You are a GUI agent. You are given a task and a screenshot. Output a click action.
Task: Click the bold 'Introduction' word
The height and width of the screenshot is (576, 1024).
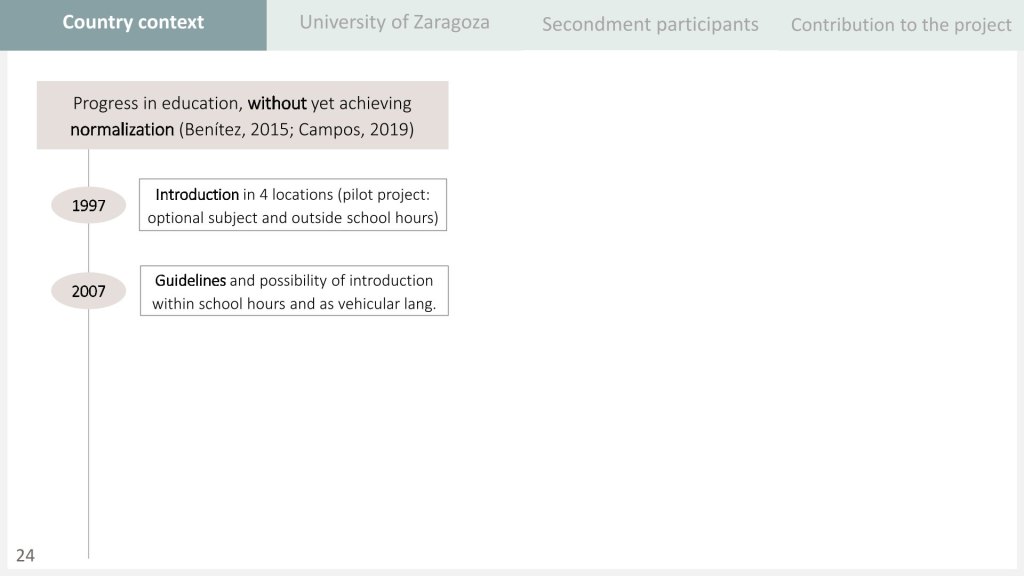pos(197,194)
